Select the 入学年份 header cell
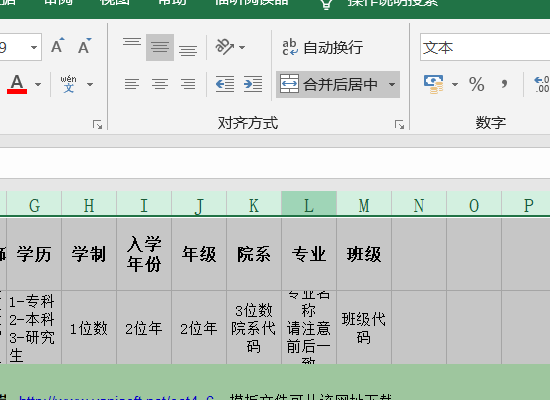Image resolution: width=550 pixels, height=400 pixels. tap(144, 254)
